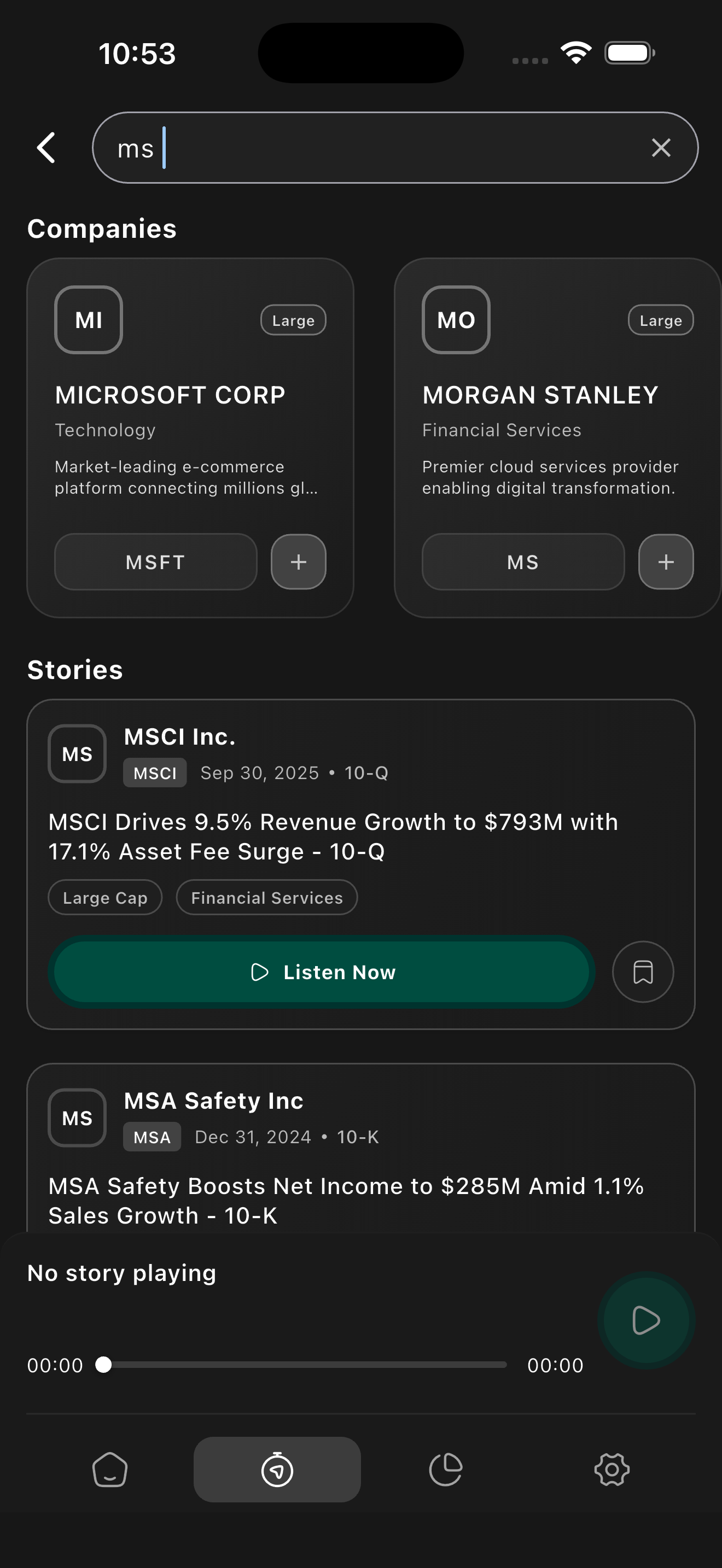The height and width of the screenshot is (1568, 722).
Task: Select the Large Cap filter chip
Action: tap(104, 897)
